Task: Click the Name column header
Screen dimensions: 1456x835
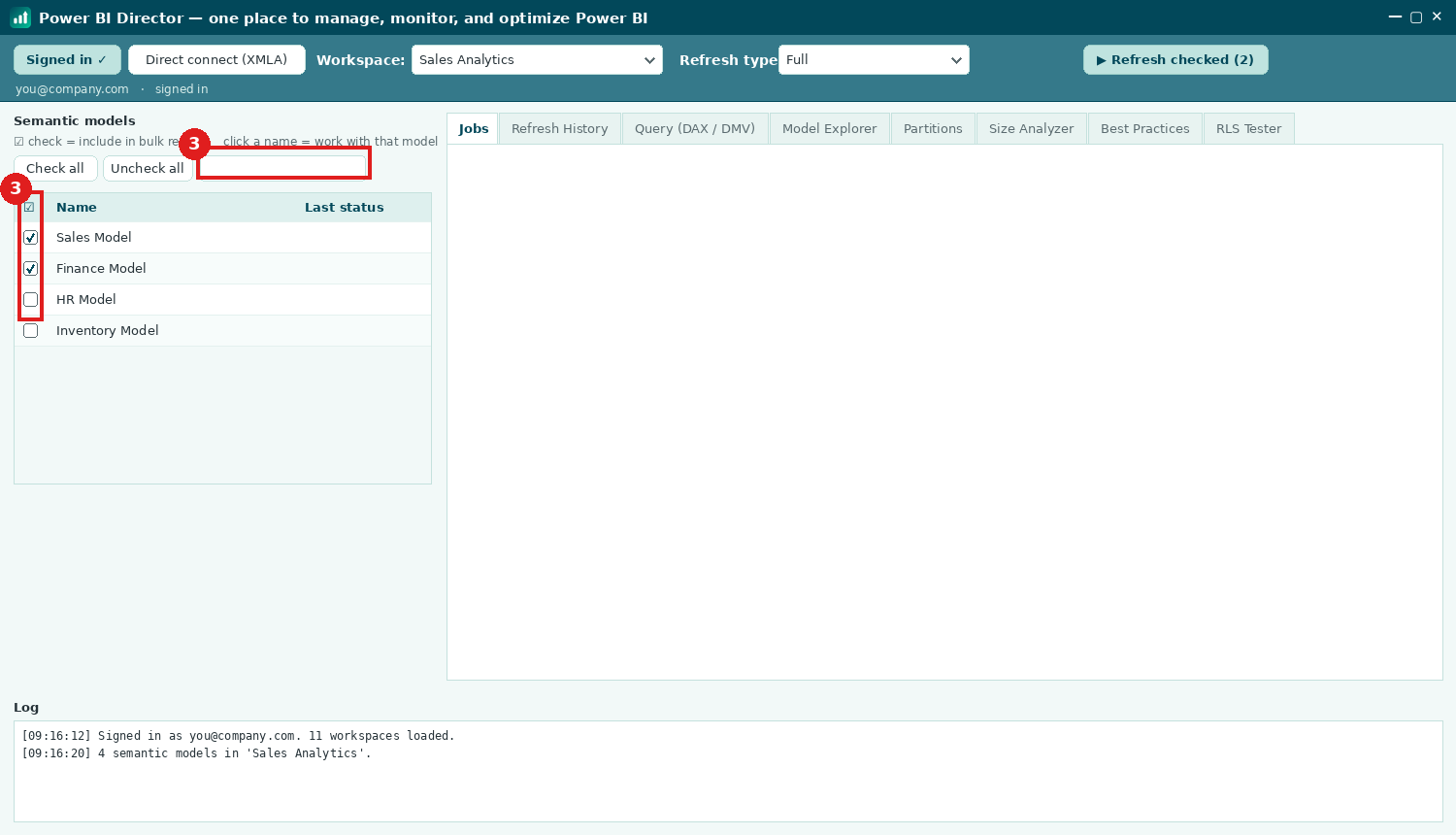Action: [x=77, y=208]
